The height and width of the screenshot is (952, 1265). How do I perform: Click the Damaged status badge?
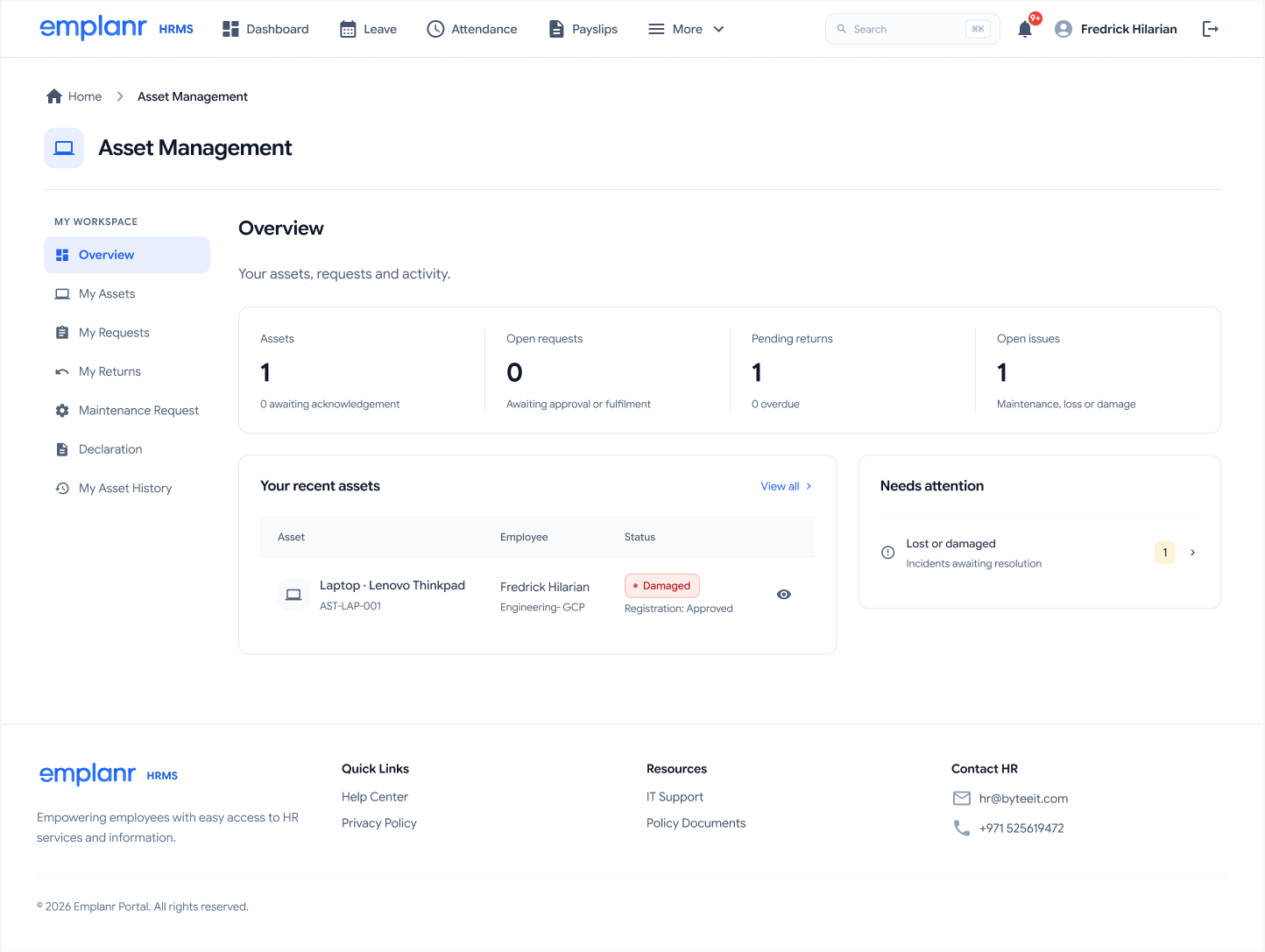click(x=662, y=586)
